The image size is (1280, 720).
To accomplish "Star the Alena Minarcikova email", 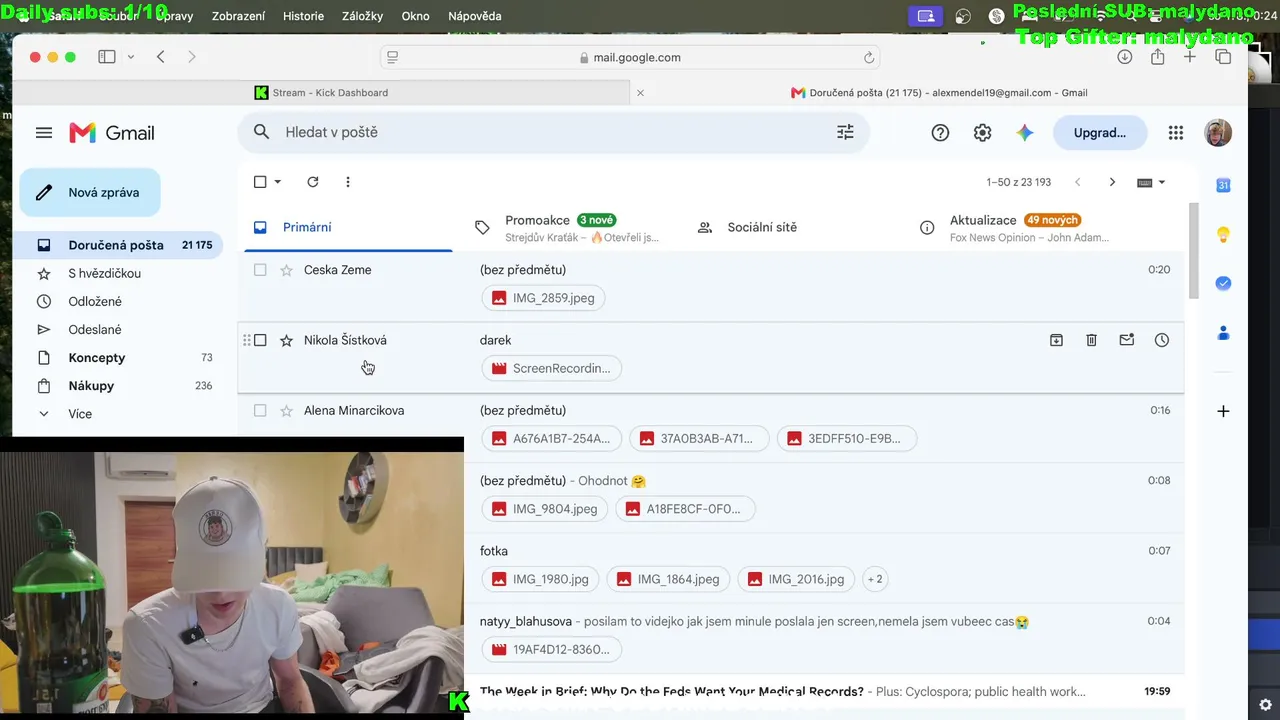I will pyautogui.click(x=287, y=410).
